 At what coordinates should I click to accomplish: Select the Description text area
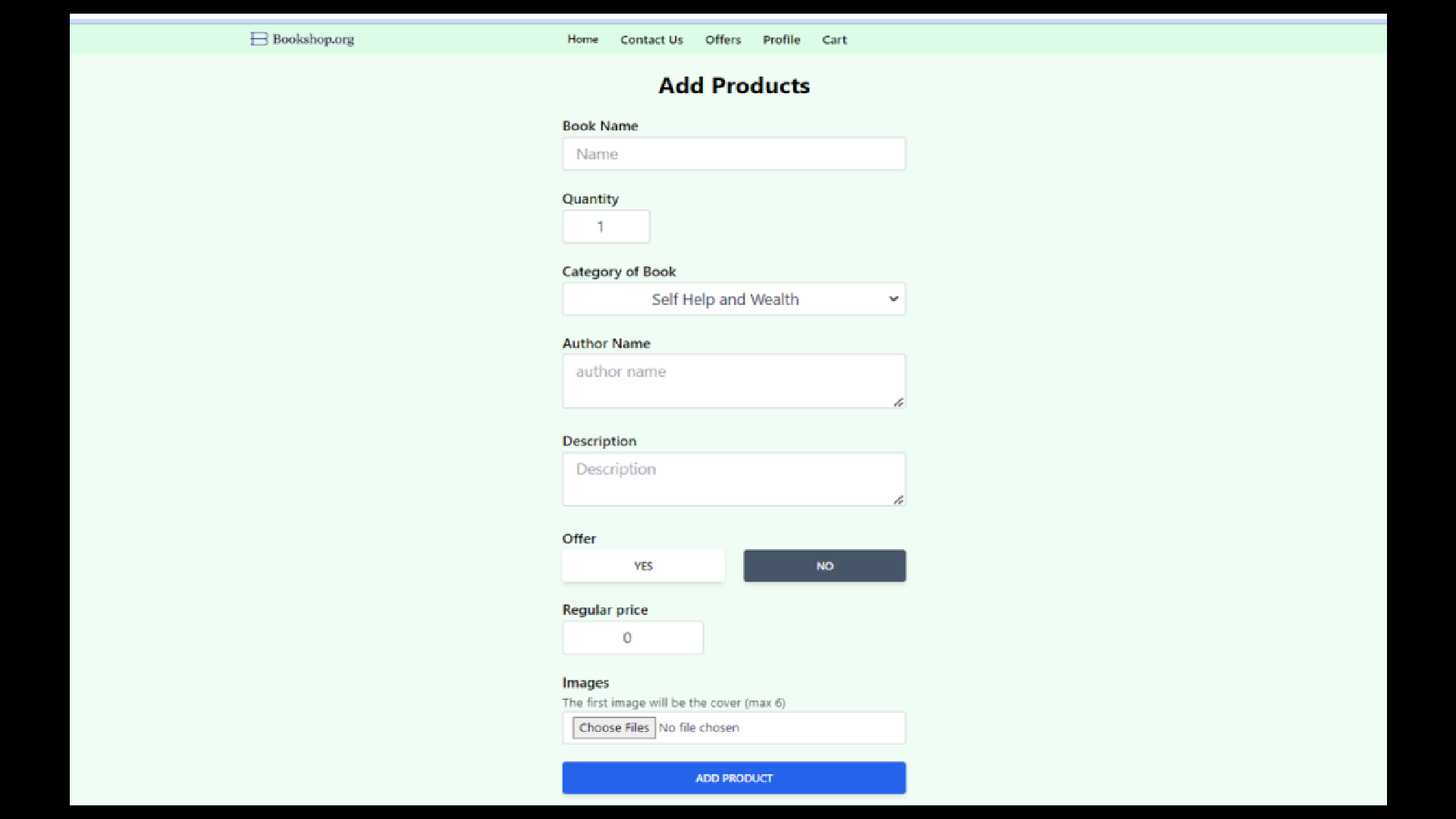click(733, 479)
